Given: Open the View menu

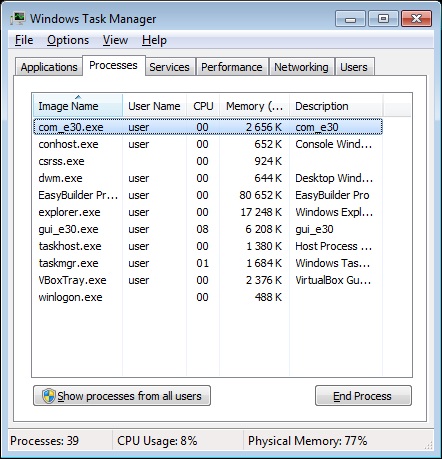Looking at the screenshot, I should click(x=115, y=40).
